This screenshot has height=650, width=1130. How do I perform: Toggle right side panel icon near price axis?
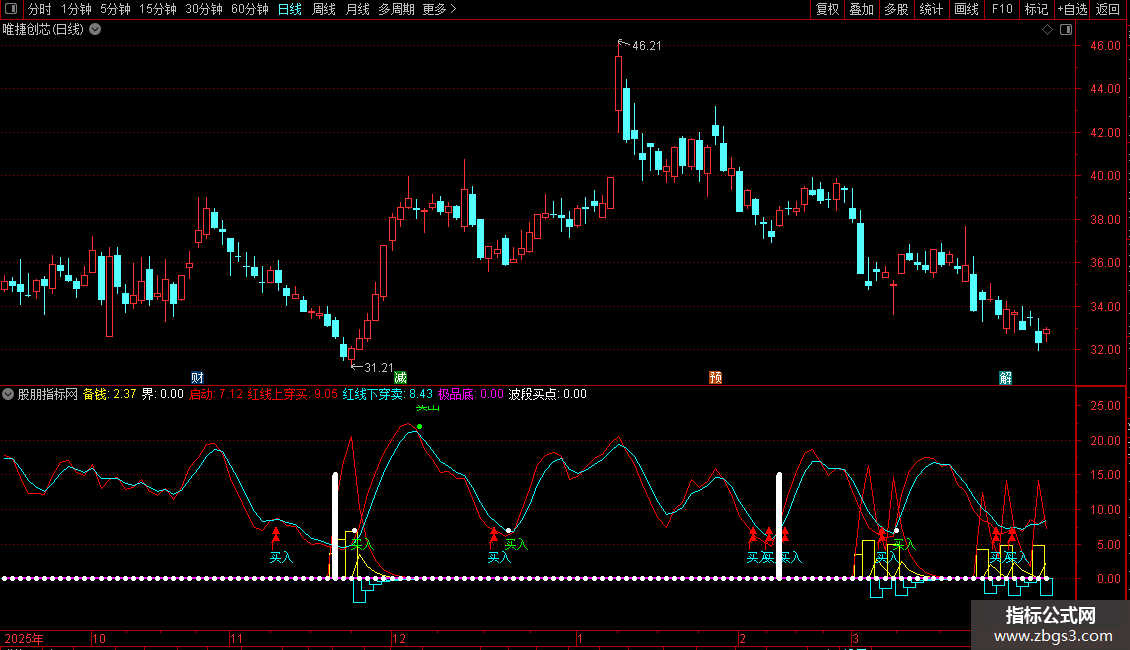(1066, 30)
